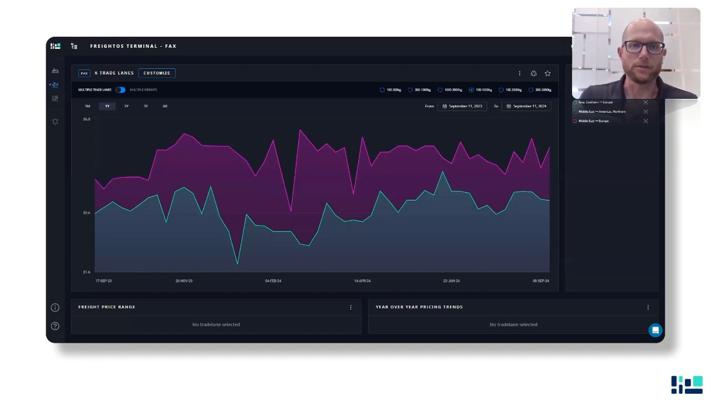
Task: Click the star favorite icon on chart panel
Action: click(547, 73)
